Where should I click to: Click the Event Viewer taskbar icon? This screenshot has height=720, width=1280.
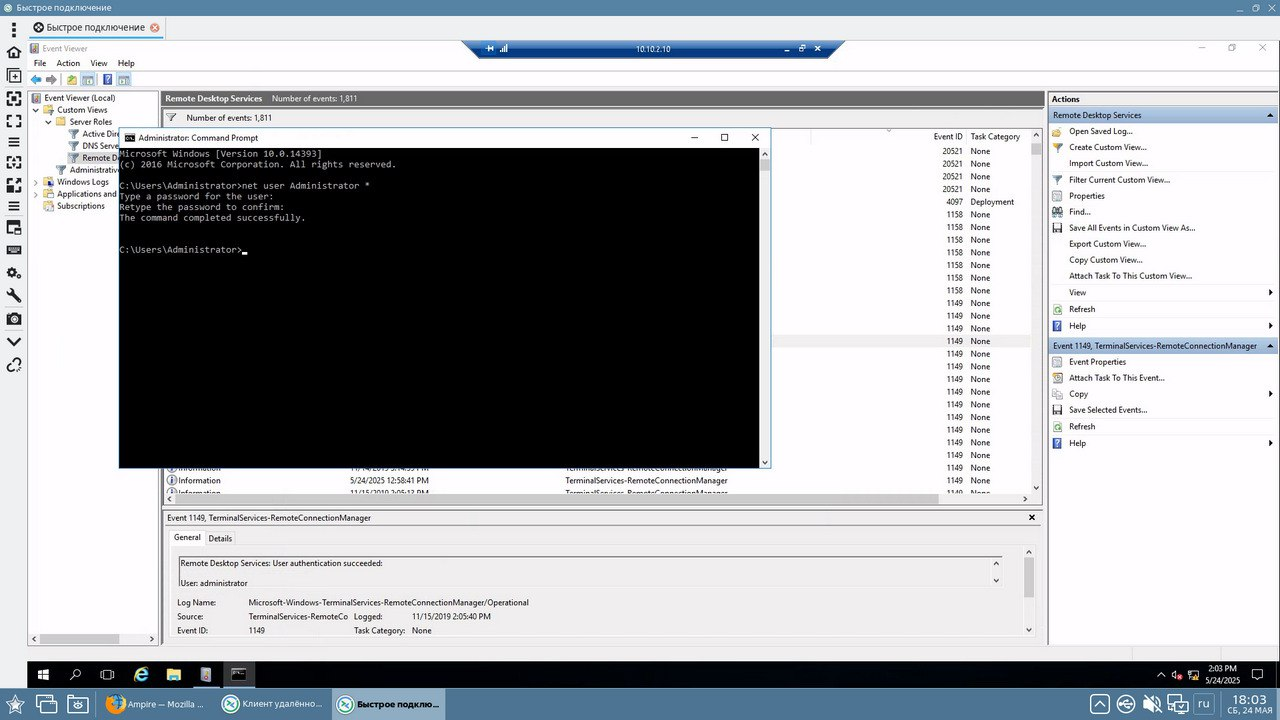pos(206,675)
